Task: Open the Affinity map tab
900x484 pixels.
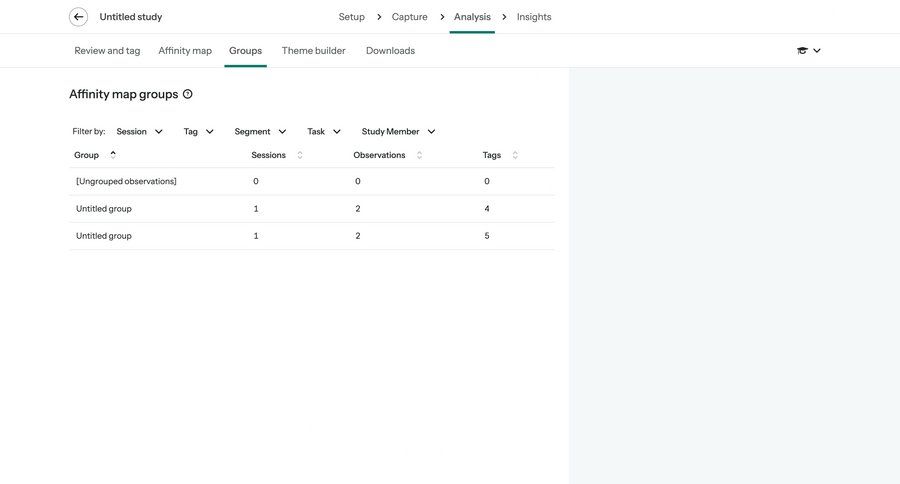Action: 185,51
